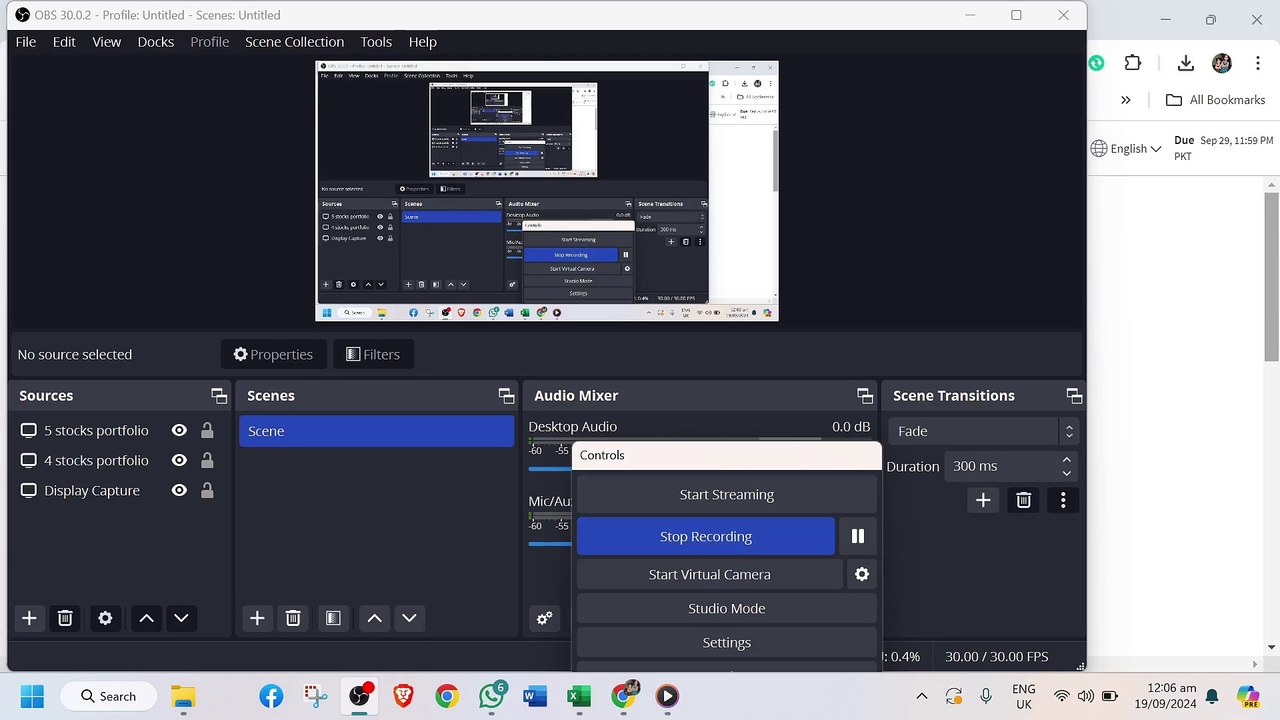Toggle lock on 5 stocks portfolio
Viewport: 1280px width, 720px height.
(x=207, y=431)
